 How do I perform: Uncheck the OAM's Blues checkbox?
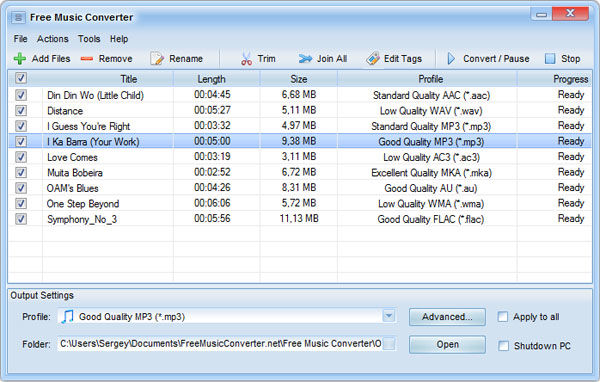point(21,188)
